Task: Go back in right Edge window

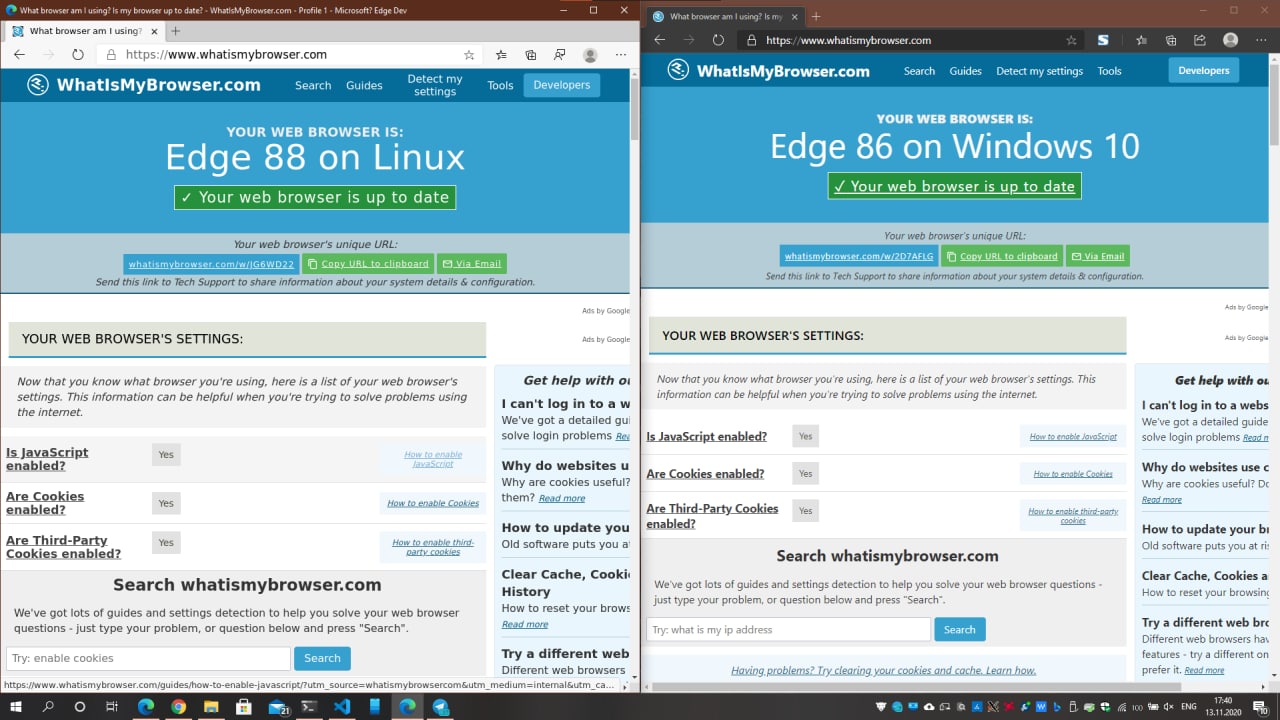Action: pyautogui.click(x=659, y=40)
